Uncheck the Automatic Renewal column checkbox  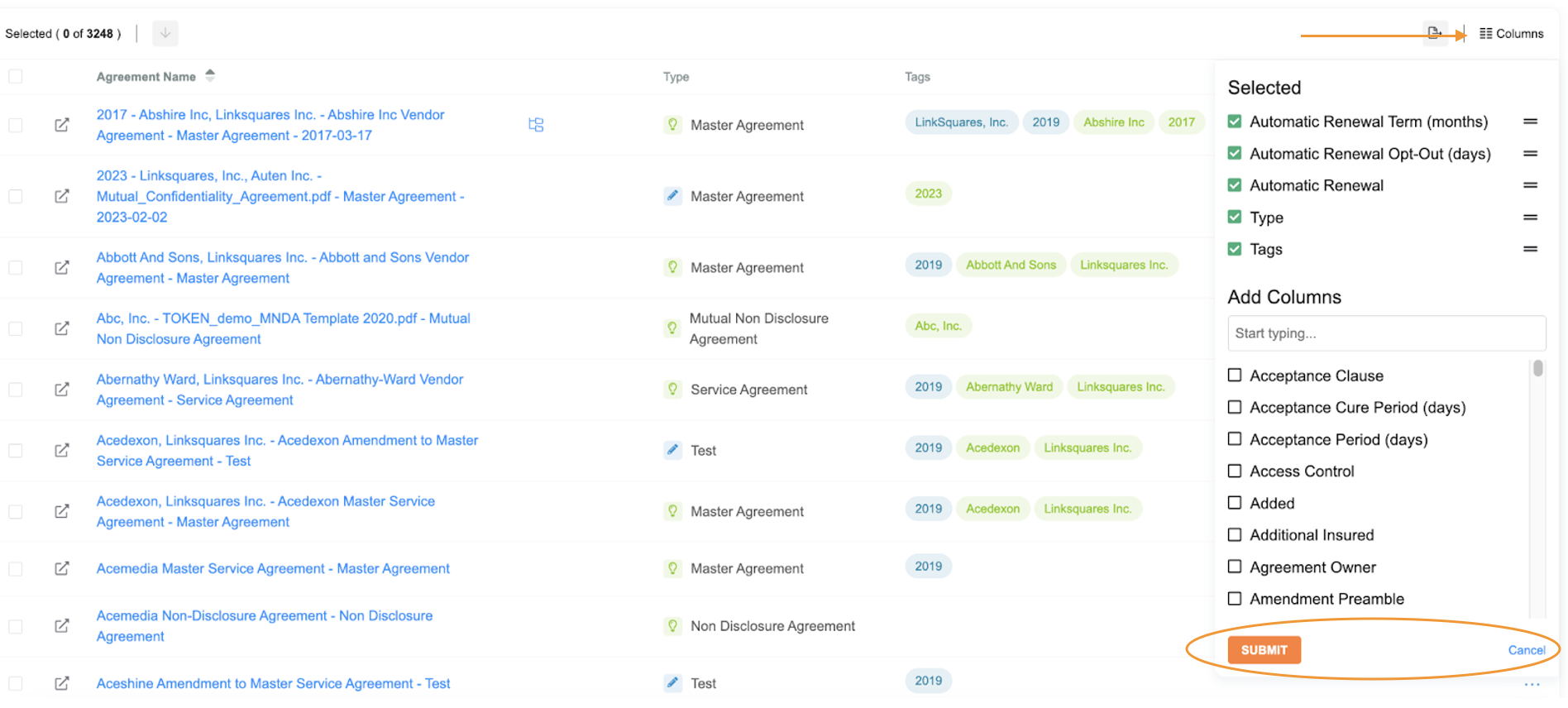tap(1235, 185)
